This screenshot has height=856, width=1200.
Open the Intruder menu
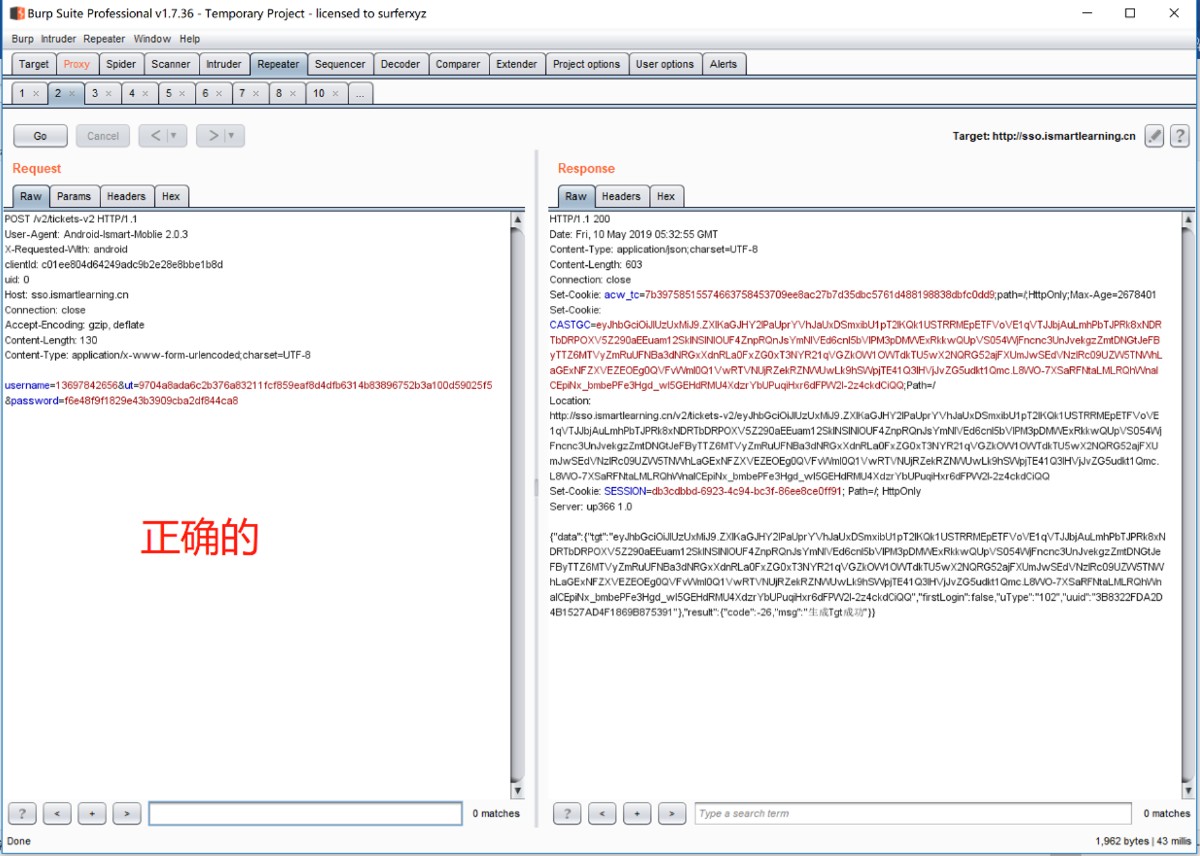pyautogui.click(x=58, y=39)
